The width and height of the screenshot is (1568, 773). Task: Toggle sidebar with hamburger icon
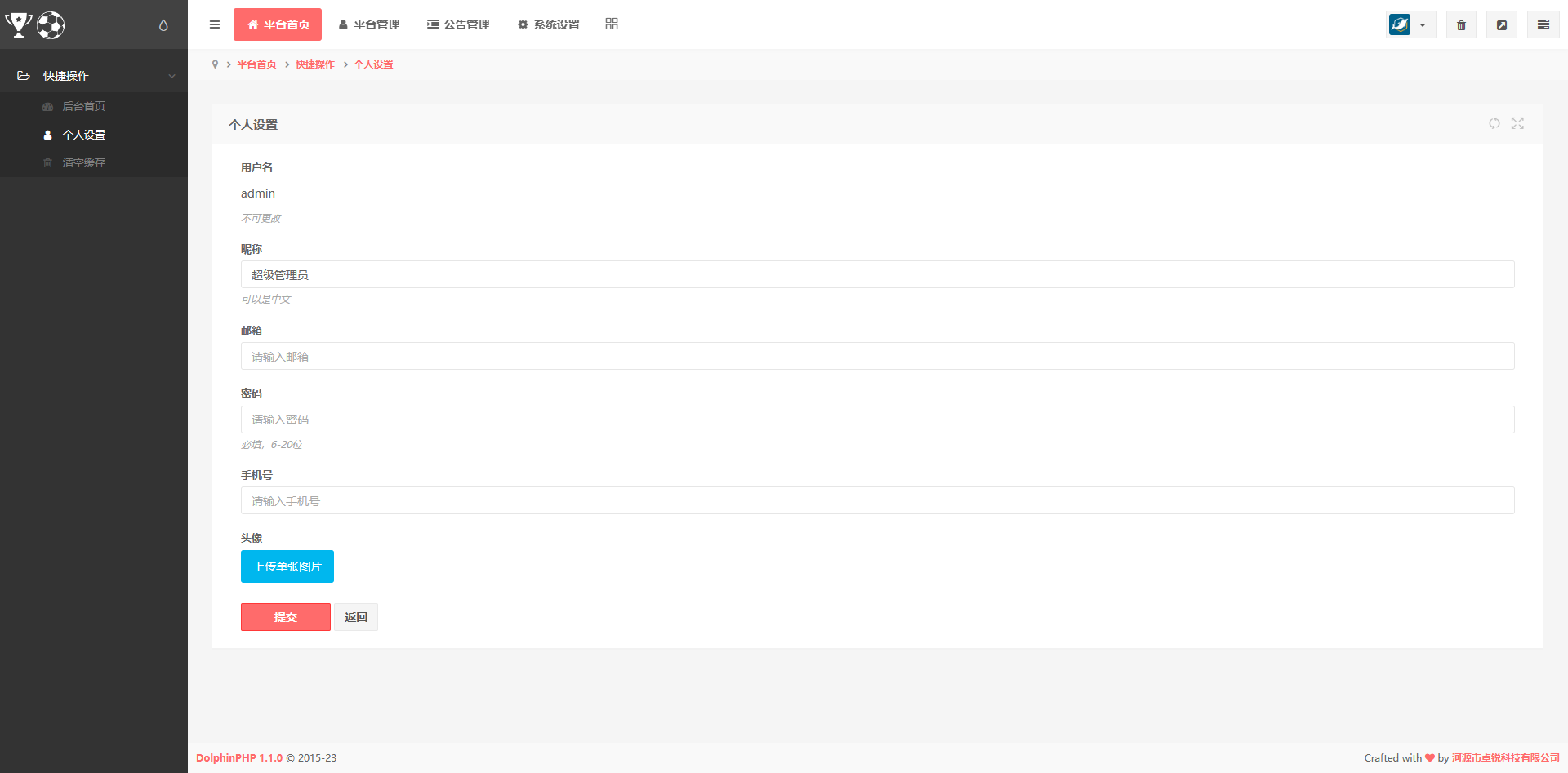click(x=215, y=24)
